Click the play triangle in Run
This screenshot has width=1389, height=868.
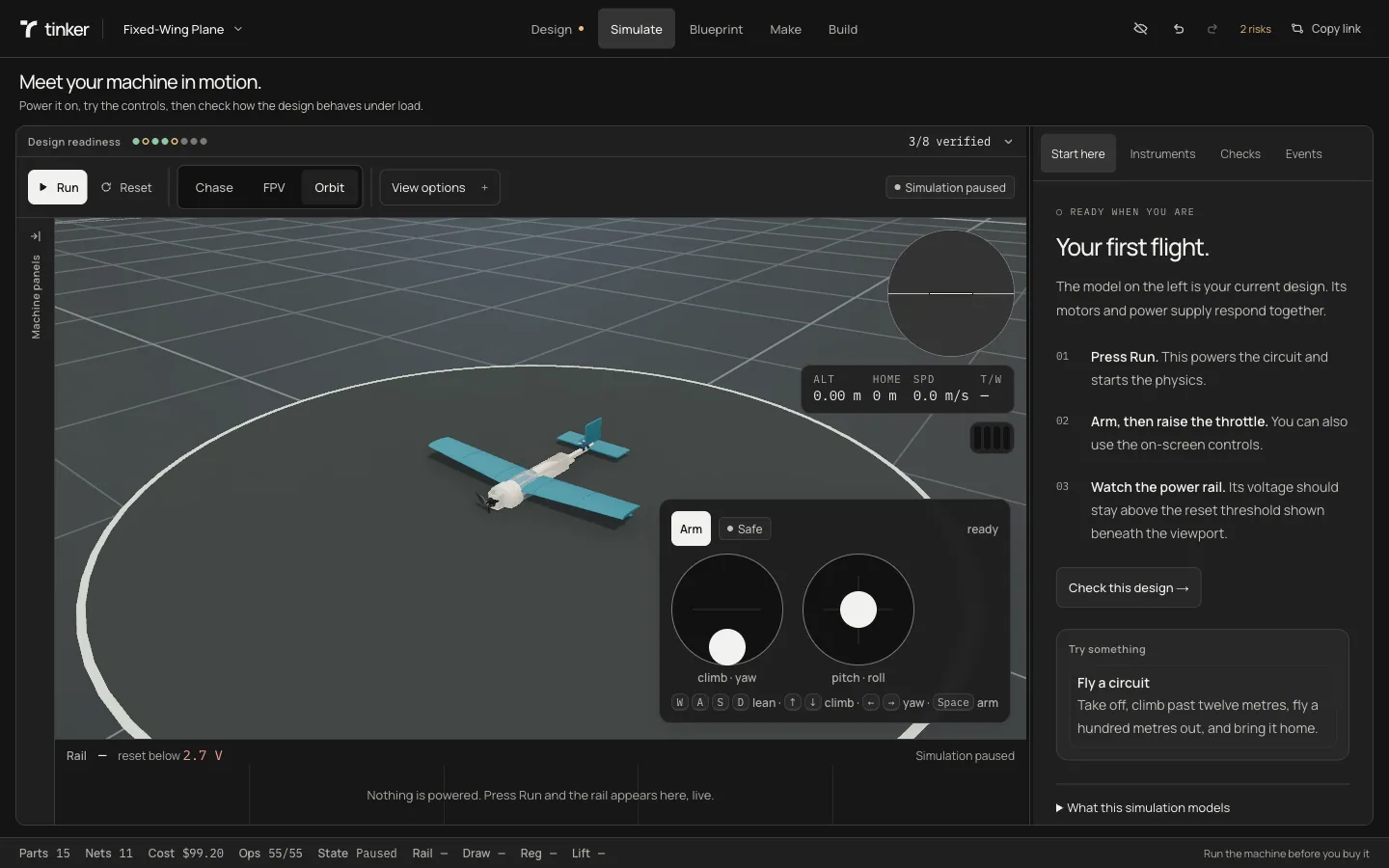43,187
